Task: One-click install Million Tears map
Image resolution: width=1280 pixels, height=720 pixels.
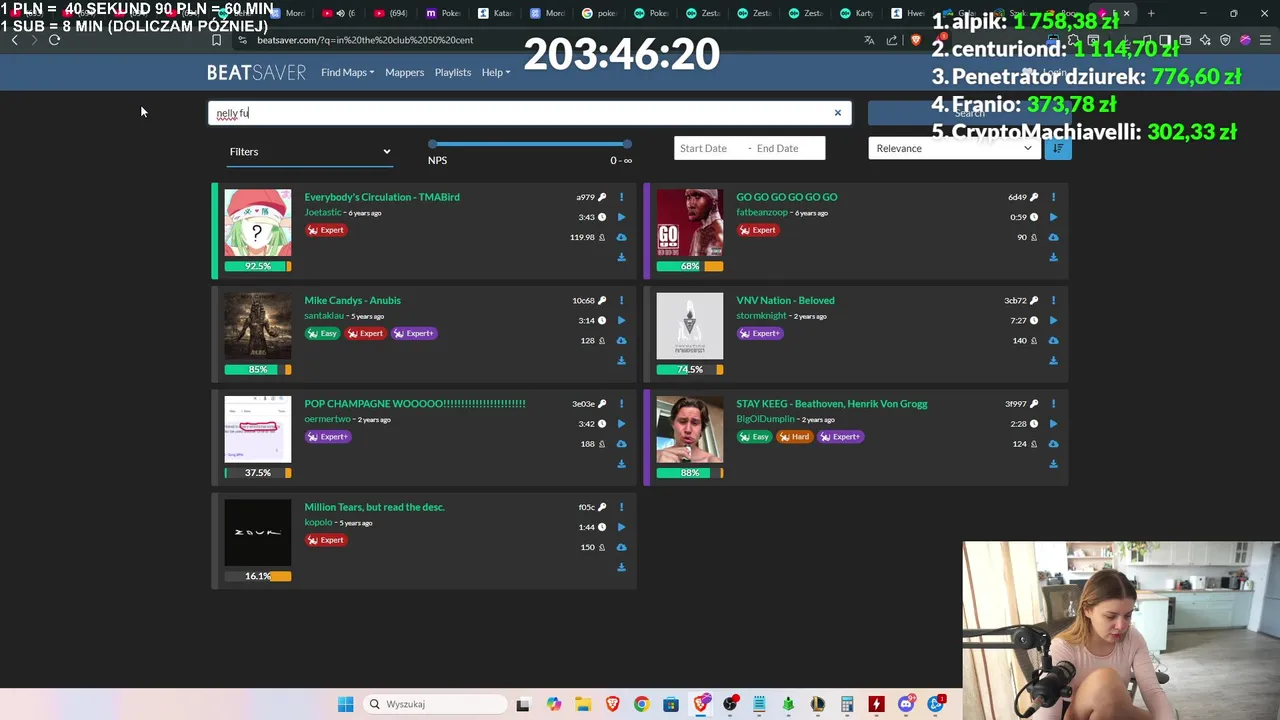Action: pyautogui.click(x=621, y=547)
